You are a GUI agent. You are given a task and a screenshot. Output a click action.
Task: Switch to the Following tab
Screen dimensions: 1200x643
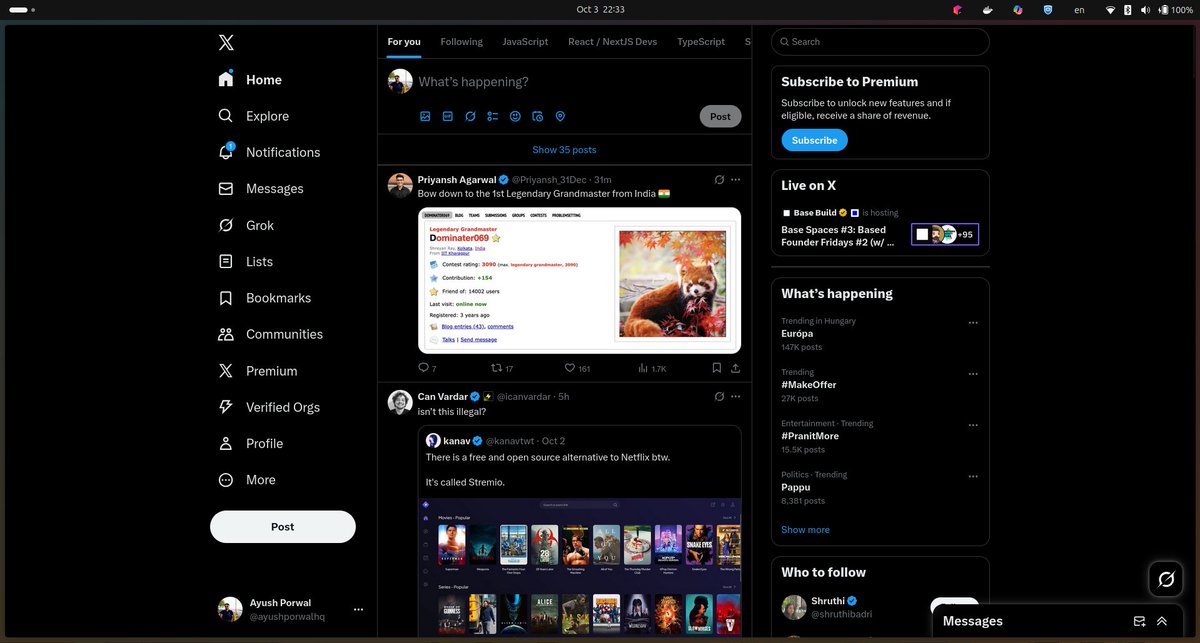[461, 42]
